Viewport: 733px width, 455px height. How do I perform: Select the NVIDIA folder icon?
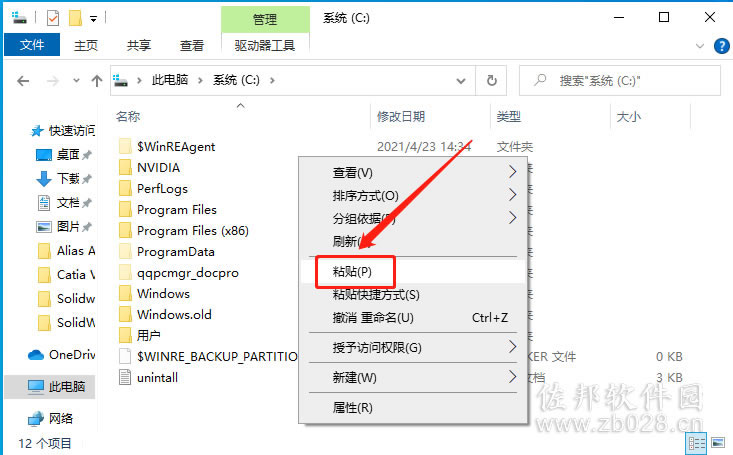125,167
